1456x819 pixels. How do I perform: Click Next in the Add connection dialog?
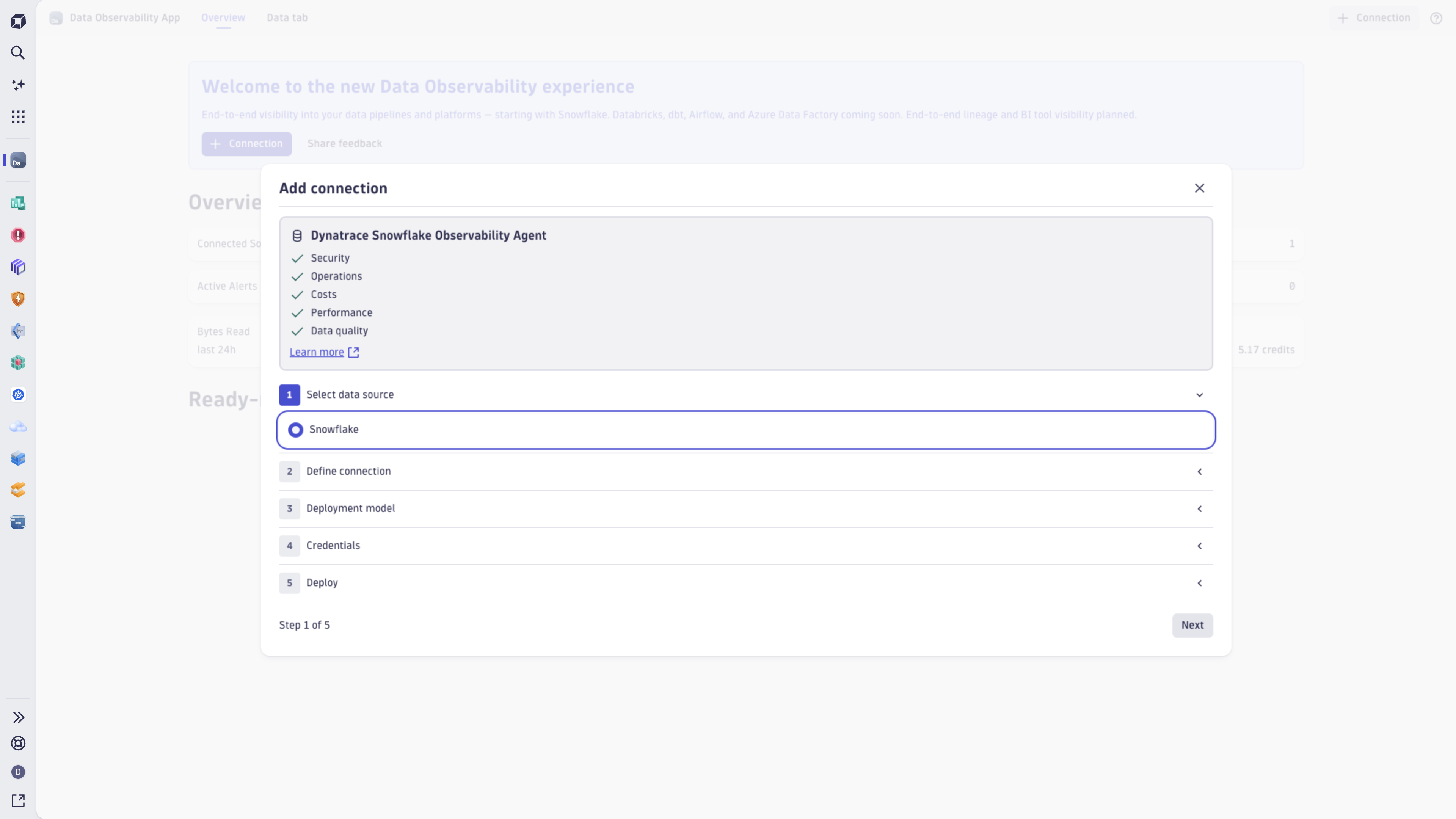pos(1192,625)
